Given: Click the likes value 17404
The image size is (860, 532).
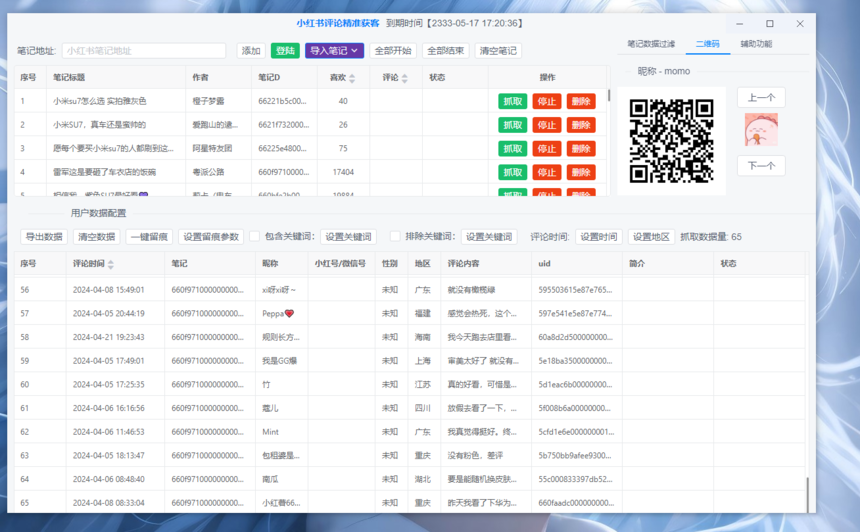Looking at the screenshot, I should pos(343,172).
